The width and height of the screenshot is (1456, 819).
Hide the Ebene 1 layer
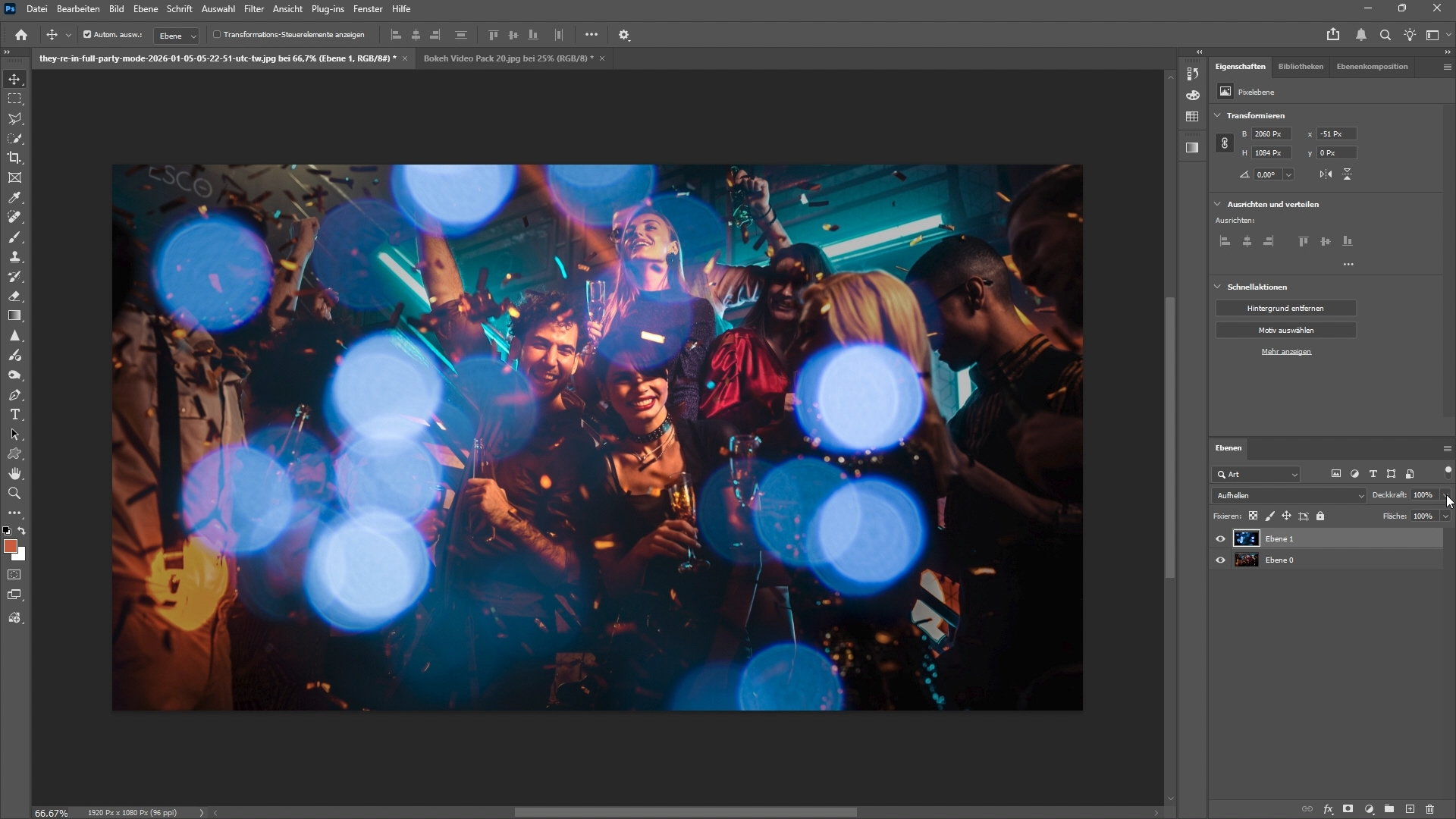[1220, 539]
